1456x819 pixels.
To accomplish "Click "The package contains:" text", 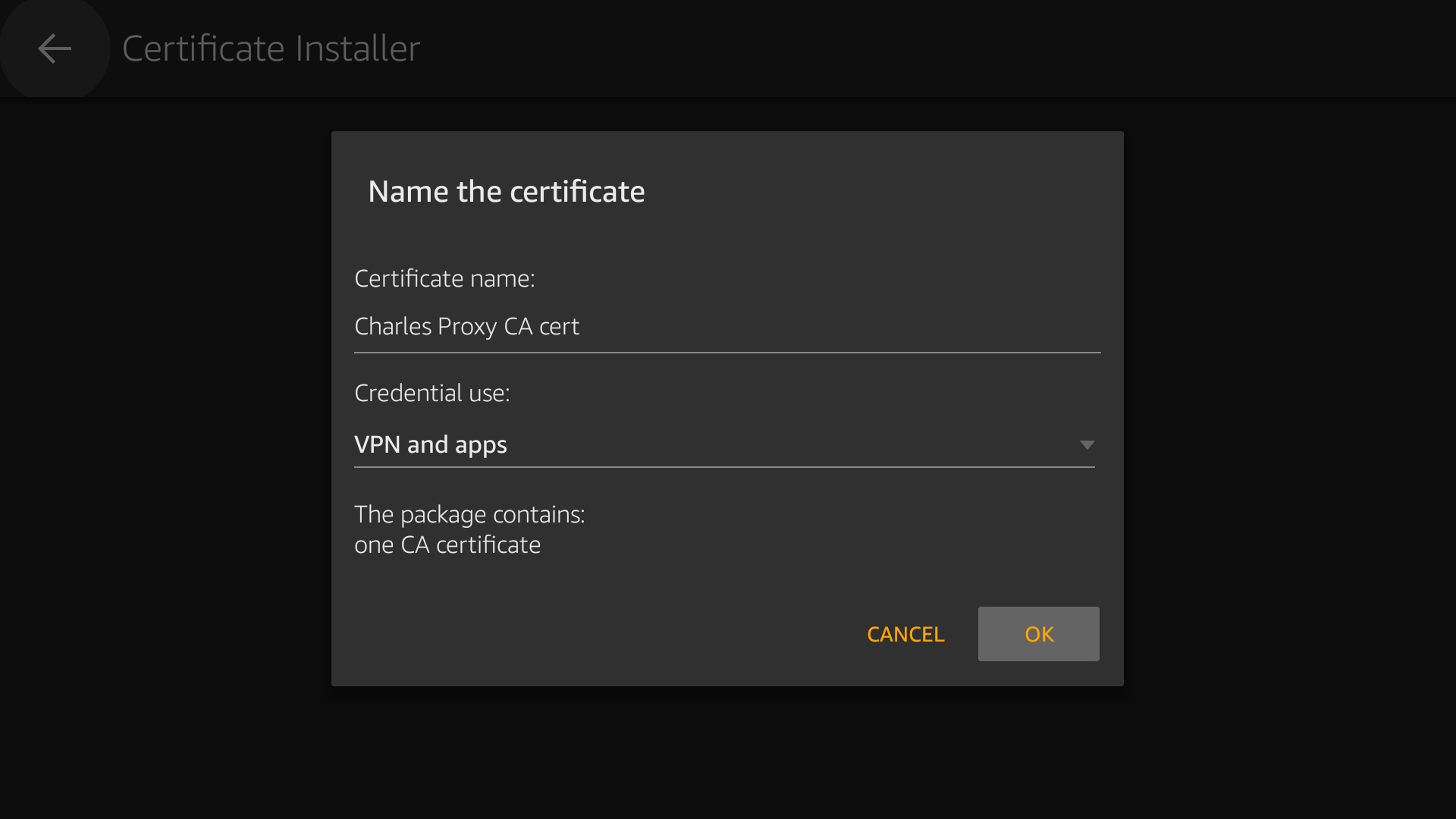I will click(469, 514).
